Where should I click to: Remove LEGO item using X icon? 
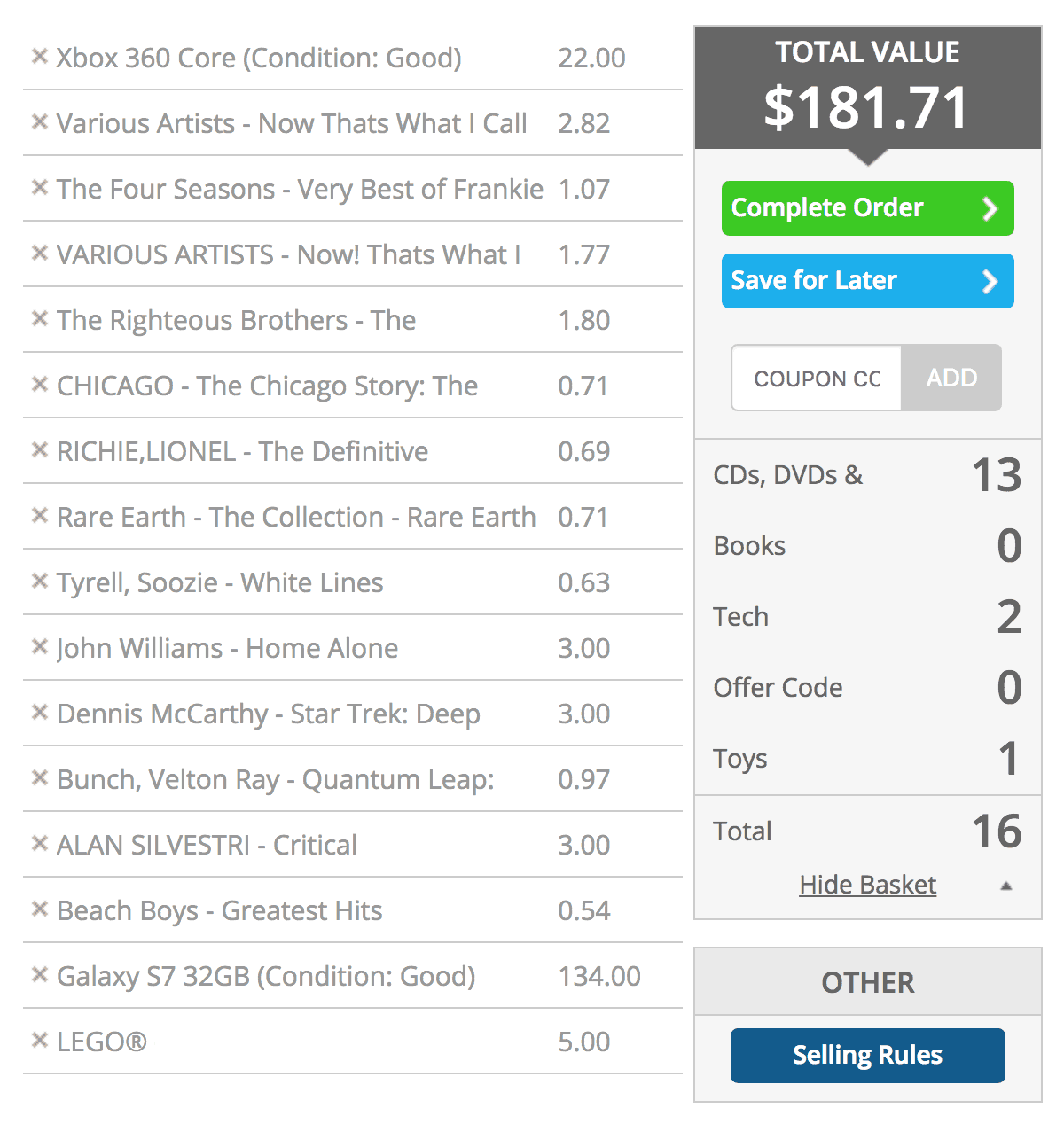(39, 1041)
